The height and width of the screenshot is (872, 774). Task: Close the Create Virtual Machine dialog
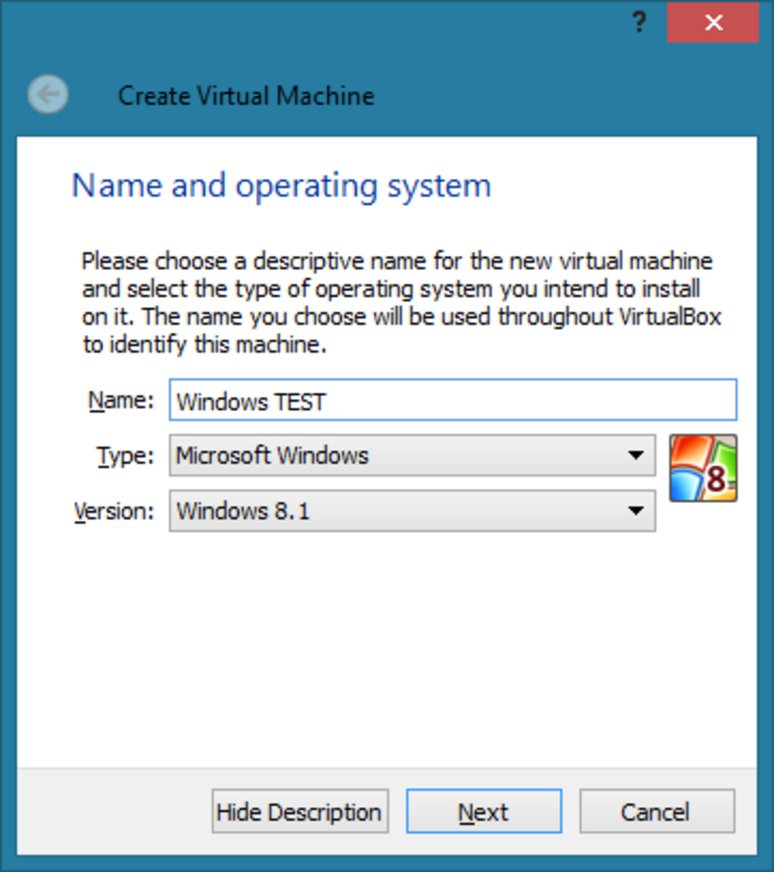pyautogui.click(x=713, y=22)
